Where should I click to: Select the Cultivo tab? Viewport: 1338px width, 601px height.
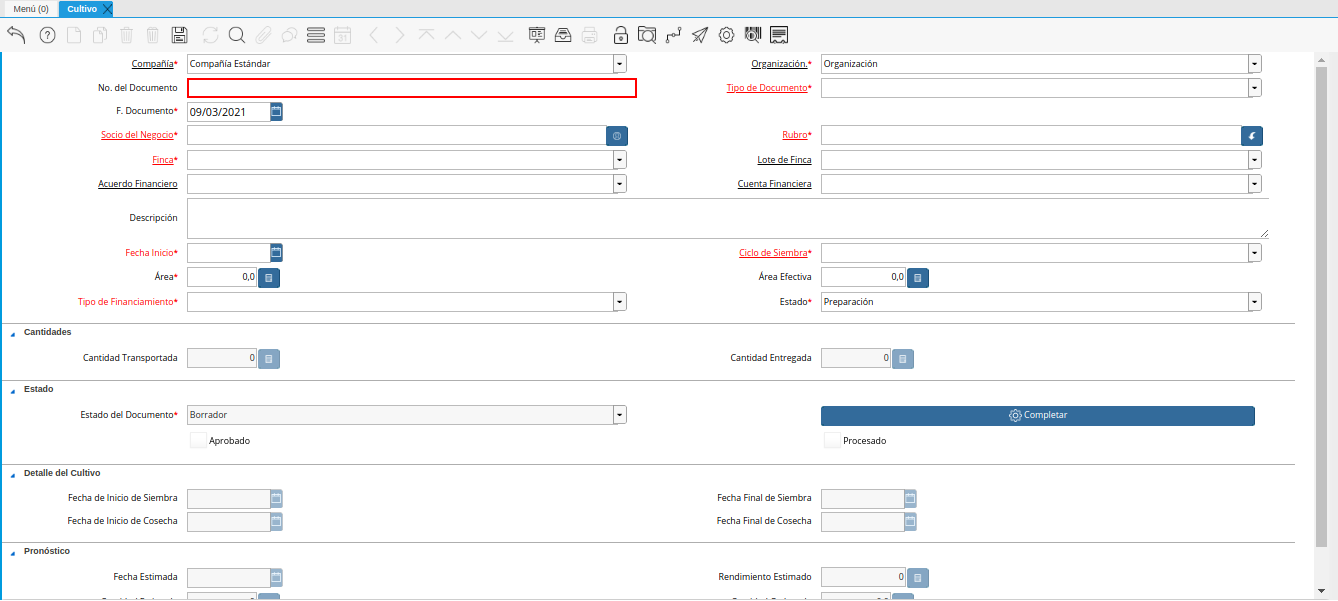click(82, 9)
